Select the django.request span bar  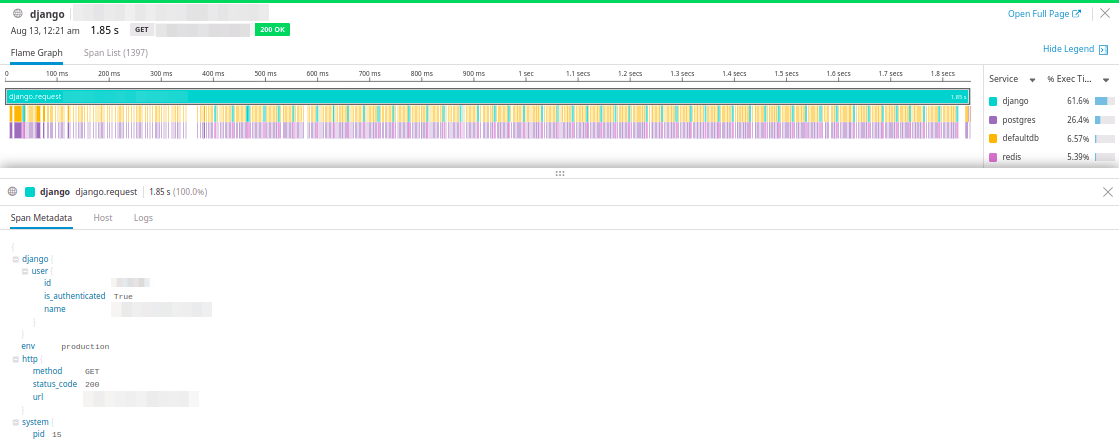point(487,96)
